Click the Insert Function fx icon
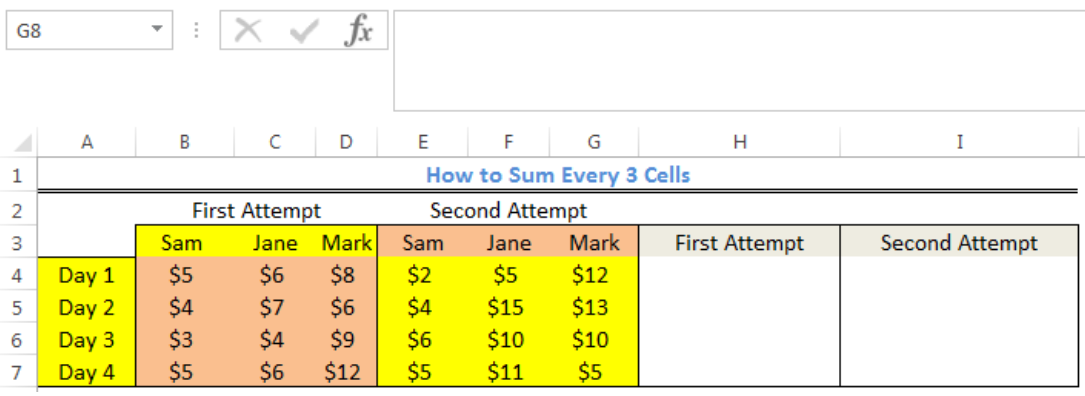Image resolution: width=1085 pixels, height=396 pixels. [x=358, y=30]
